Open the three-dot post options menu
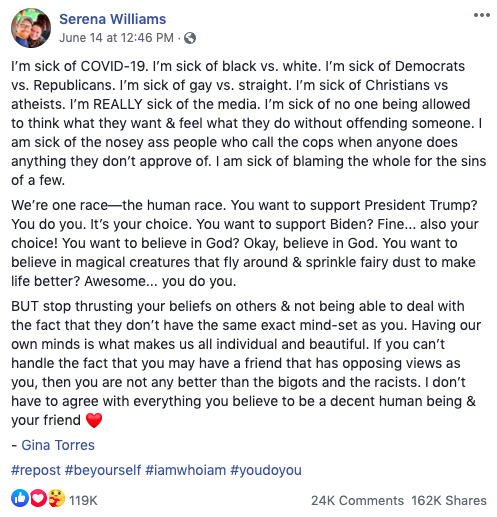 pyautogui.click(x=482, y=15)
